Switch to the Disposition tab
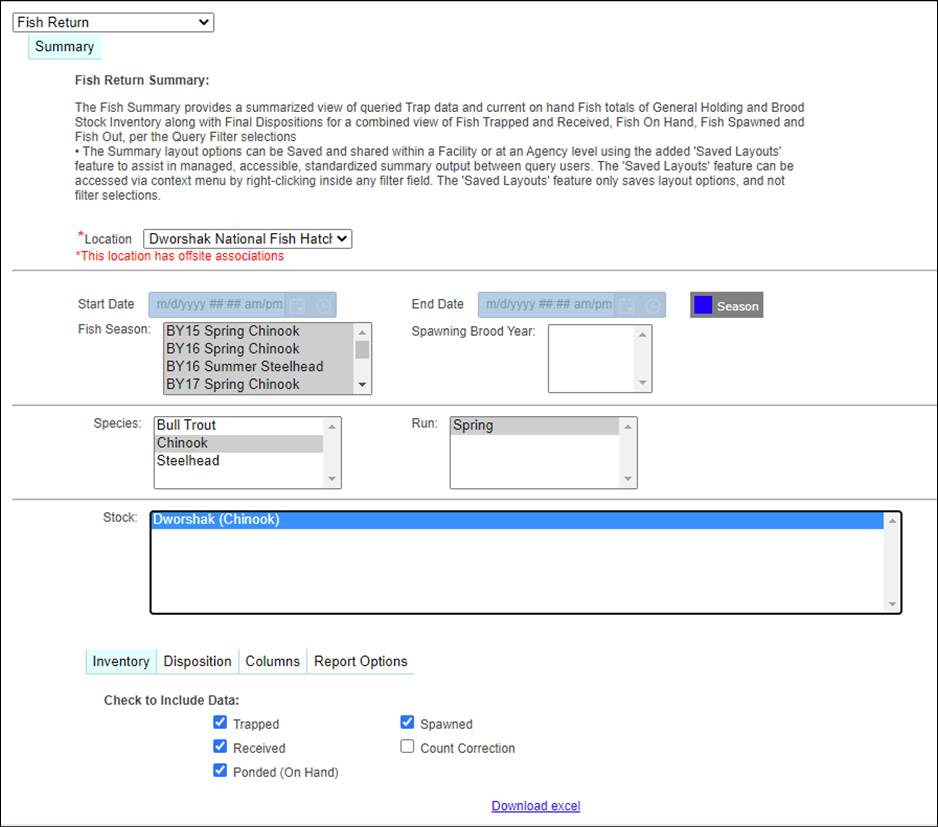938x827 pixels. coord(197,661)
